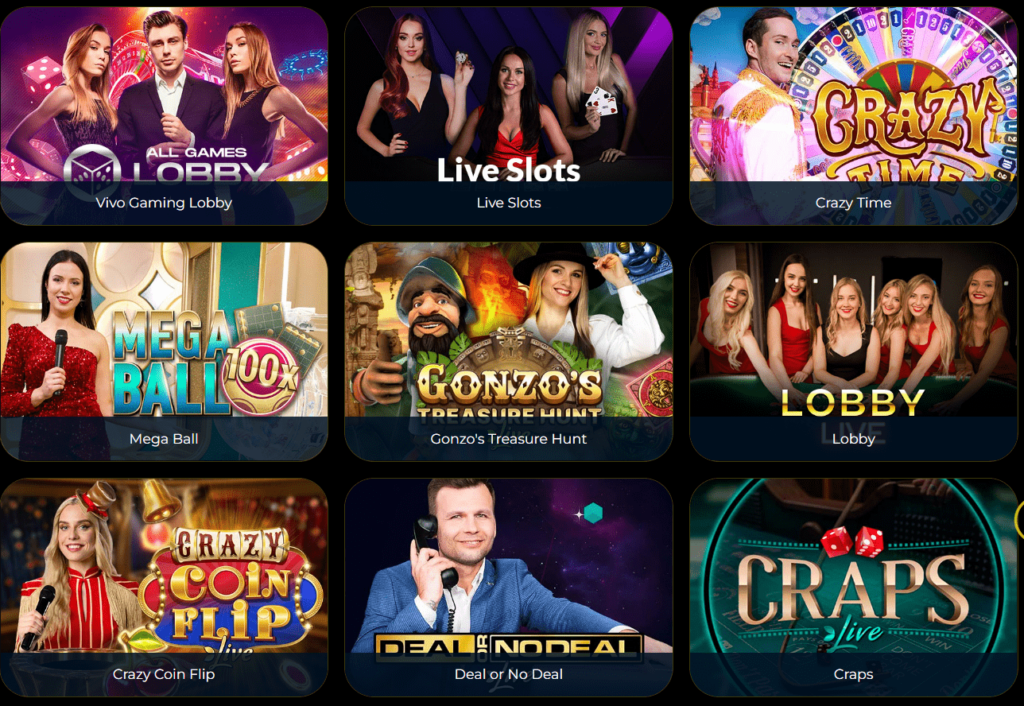Open the Vivo Gaming Lobby tile
Image resolution: width=1024 pixels, height=706 pixels.
pyautogui.click(x=163, y=116)
